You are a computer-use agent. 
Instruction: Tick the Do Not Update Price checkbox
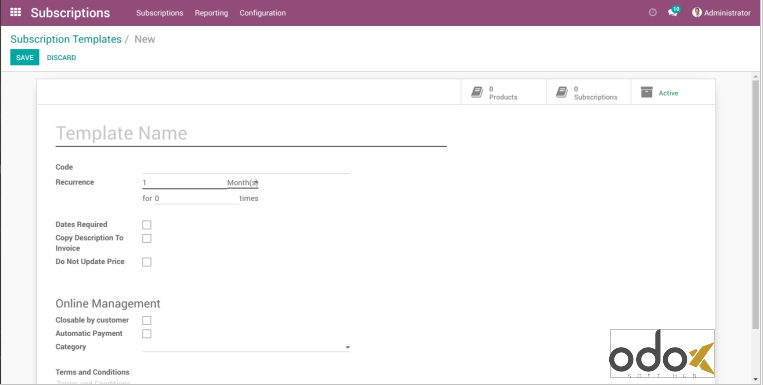(146, 262)
